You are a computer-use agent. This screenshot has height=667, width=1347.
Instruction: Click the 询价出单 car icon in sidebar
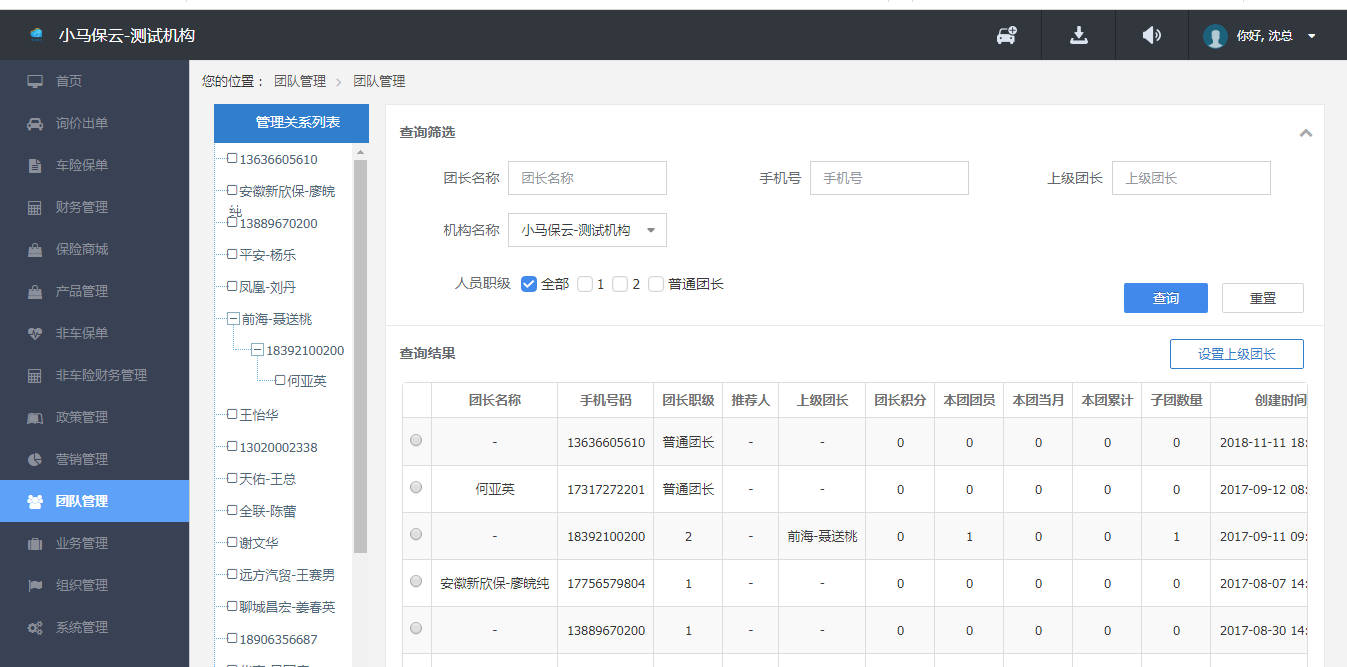click(35, 124)
